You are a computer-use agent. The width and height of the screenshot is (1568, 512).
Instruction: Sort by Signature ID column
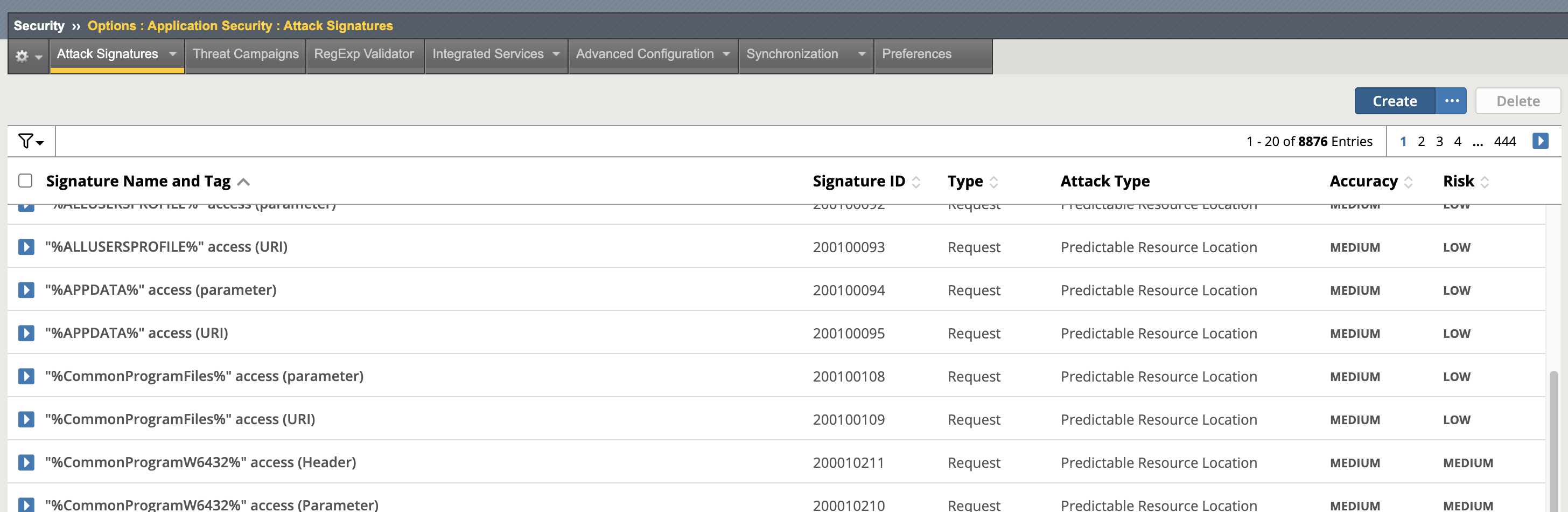[916, 182]
